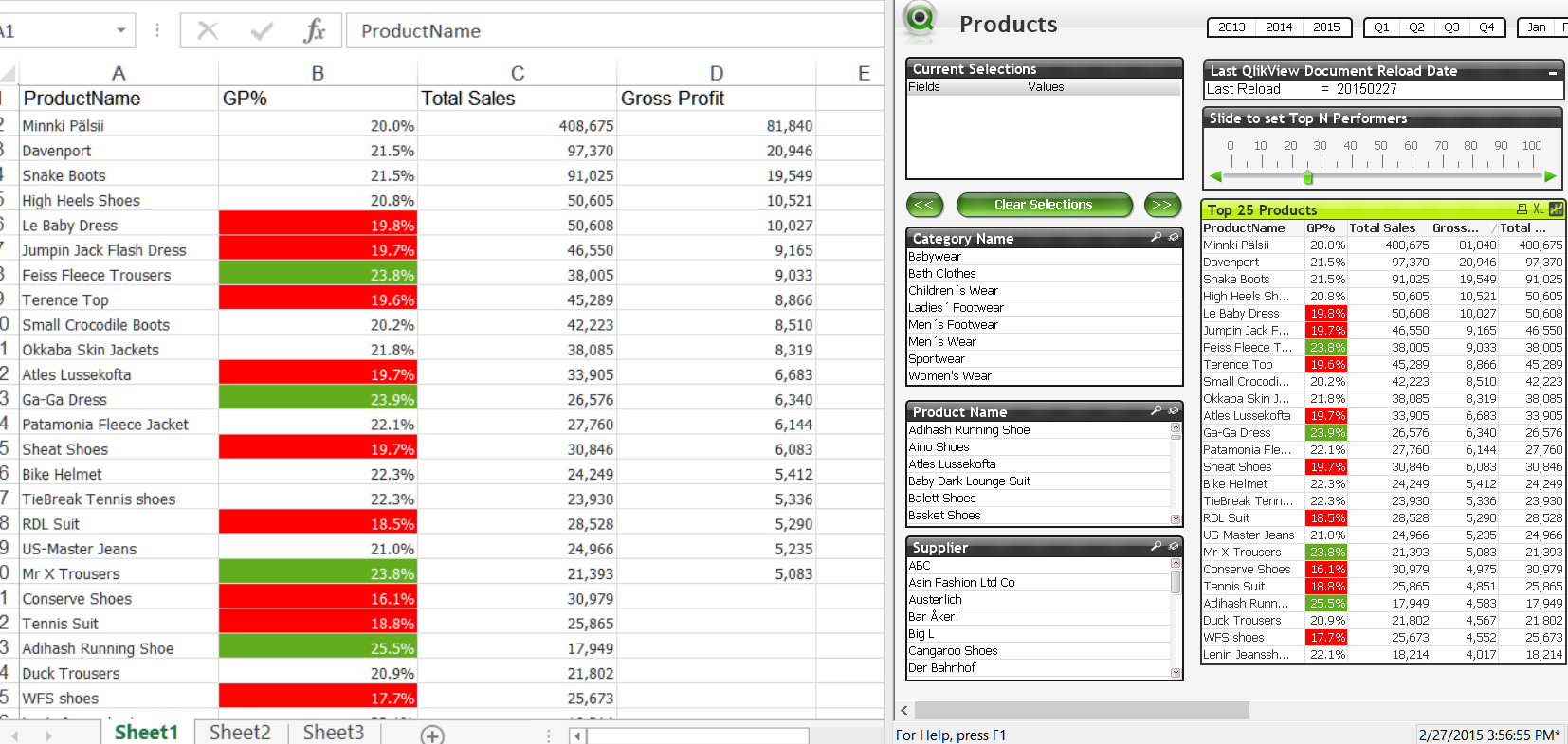Screen dimensions: 1568x744
Task: Sort by Total Sales header in Top 25
Action: [1388, 227]
